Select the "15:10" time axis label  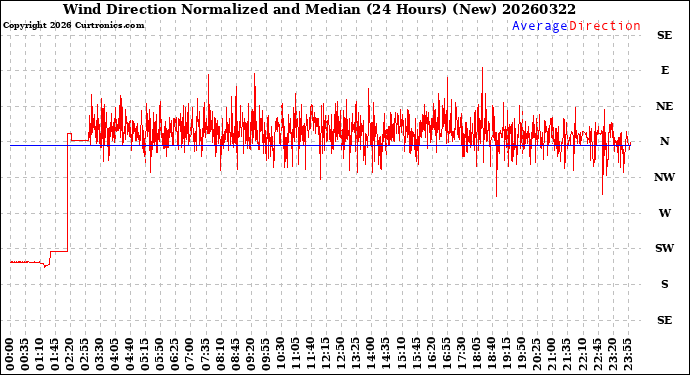click(x=400, y=354)
